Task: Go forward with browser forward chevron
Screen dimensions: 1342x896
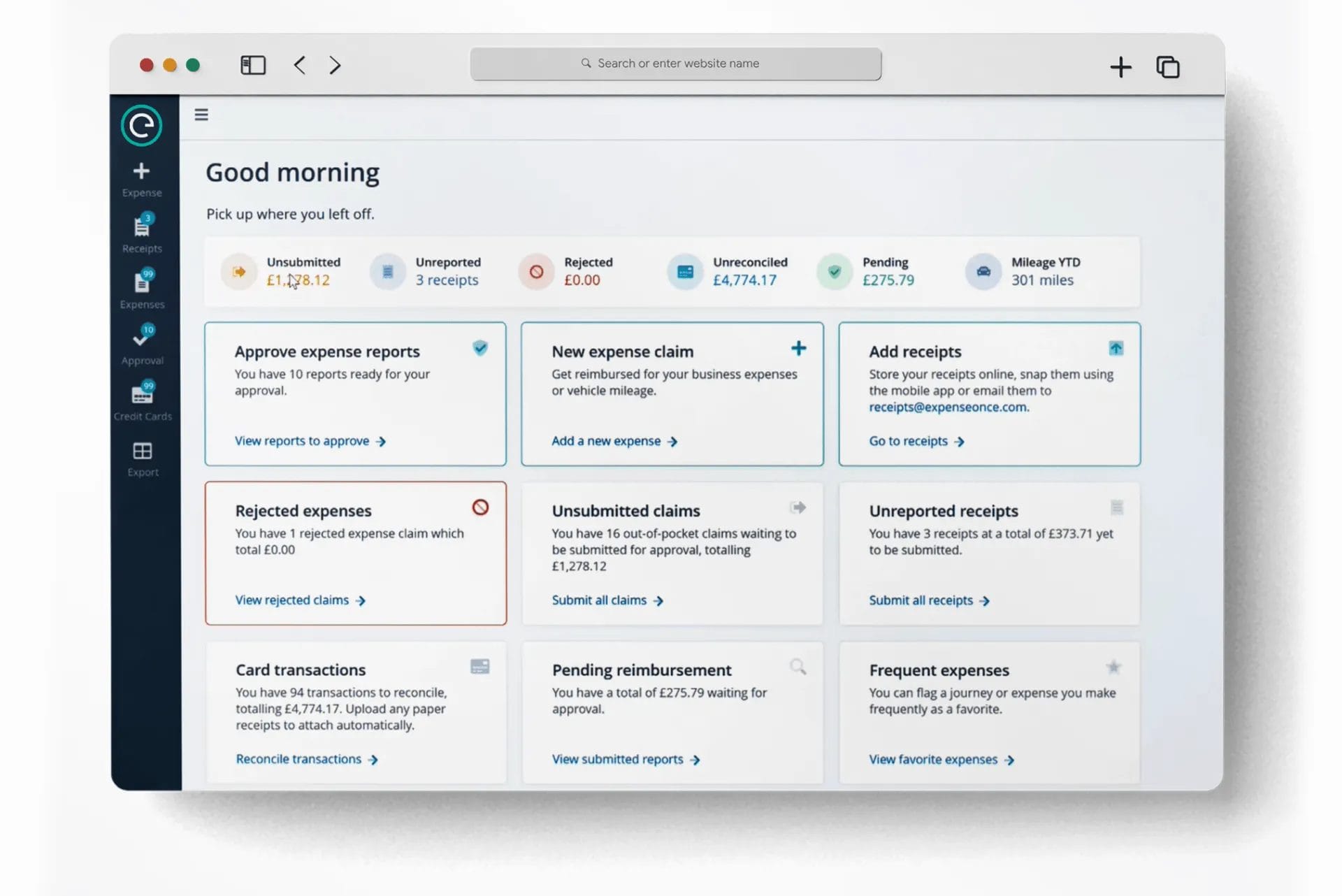Action: point(335,65)
